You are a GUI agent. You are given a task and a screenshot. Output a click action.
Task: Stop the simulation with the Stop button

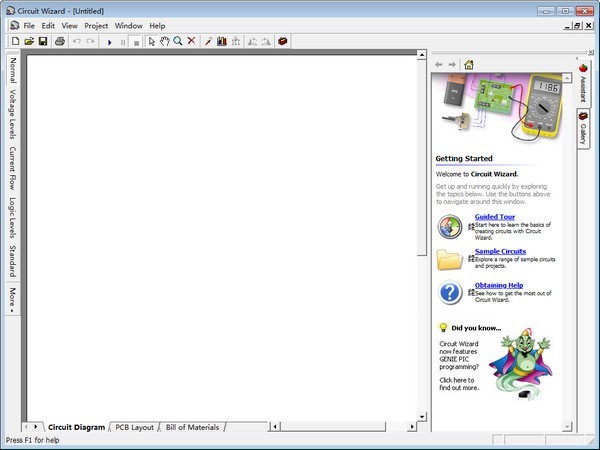(x=136, y=42)
